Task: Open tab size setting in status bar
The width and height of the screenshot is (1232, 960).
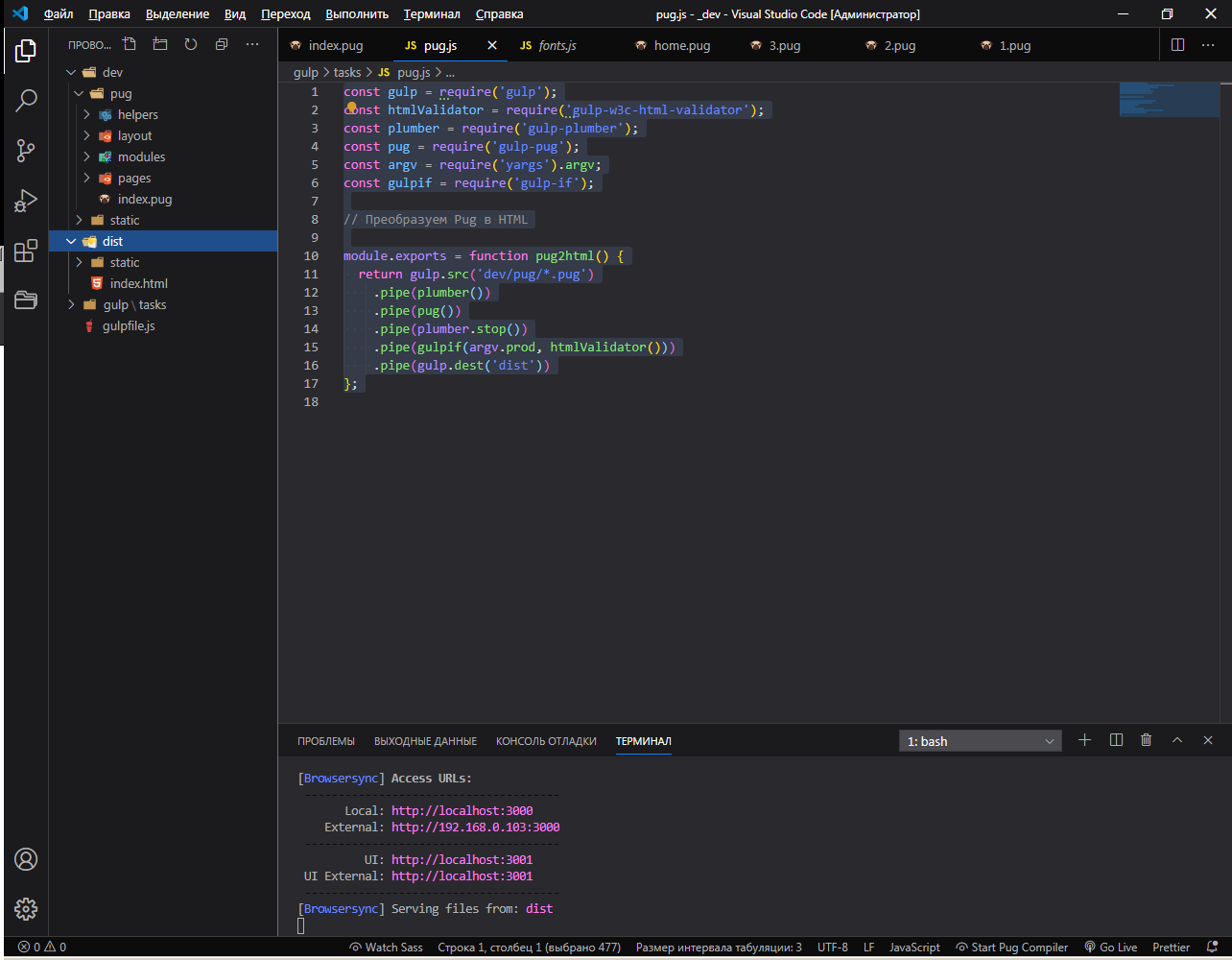Action: 719,948
